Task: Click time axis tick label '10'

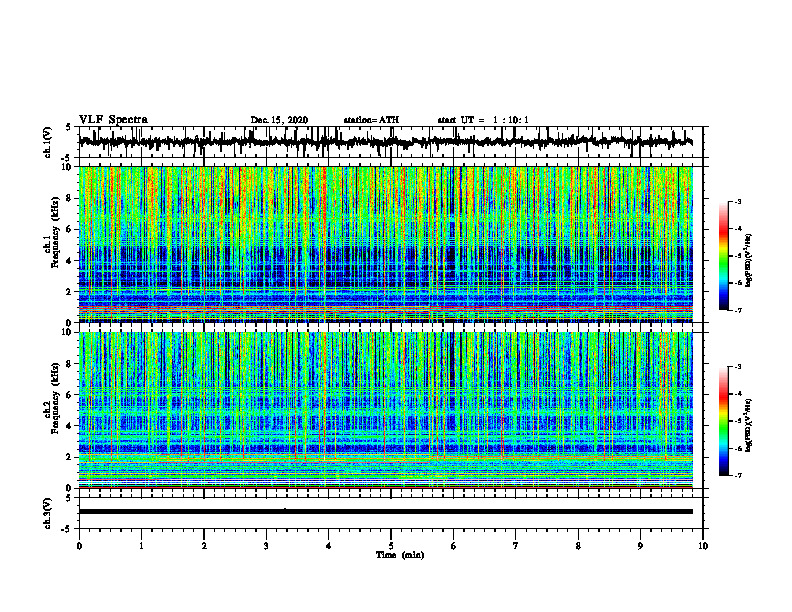Action: pyautogui.click(x=703, y=546)
